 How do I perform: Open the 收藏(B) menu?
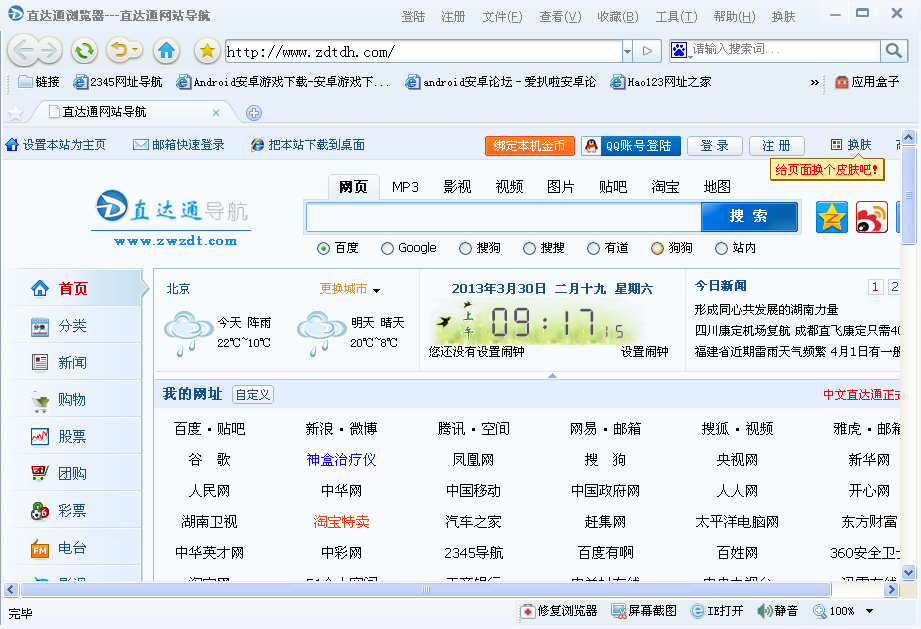coord(618,16)
